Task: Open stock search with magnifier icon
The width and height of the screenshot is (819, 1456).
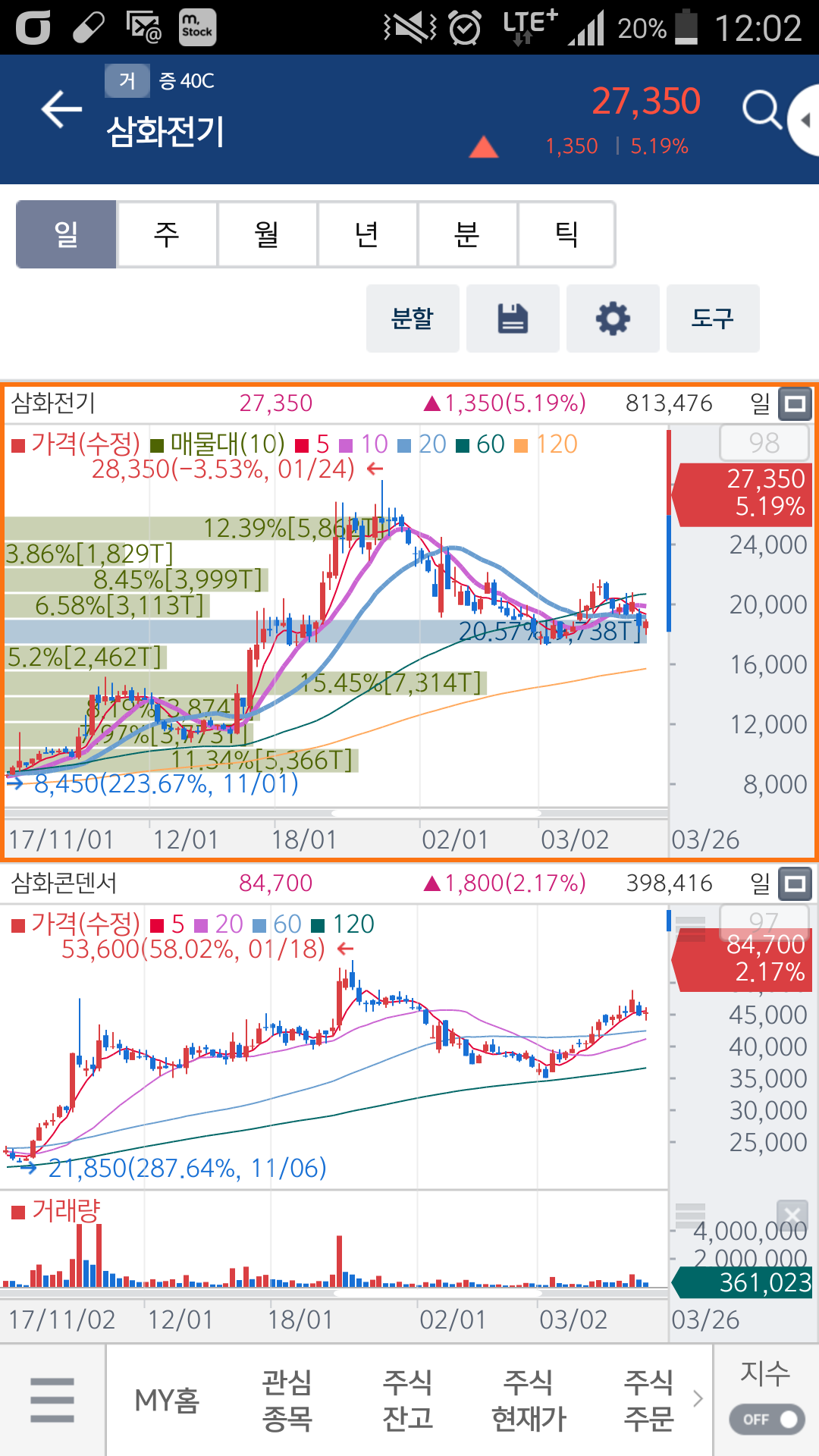Action: pos(761,111)
